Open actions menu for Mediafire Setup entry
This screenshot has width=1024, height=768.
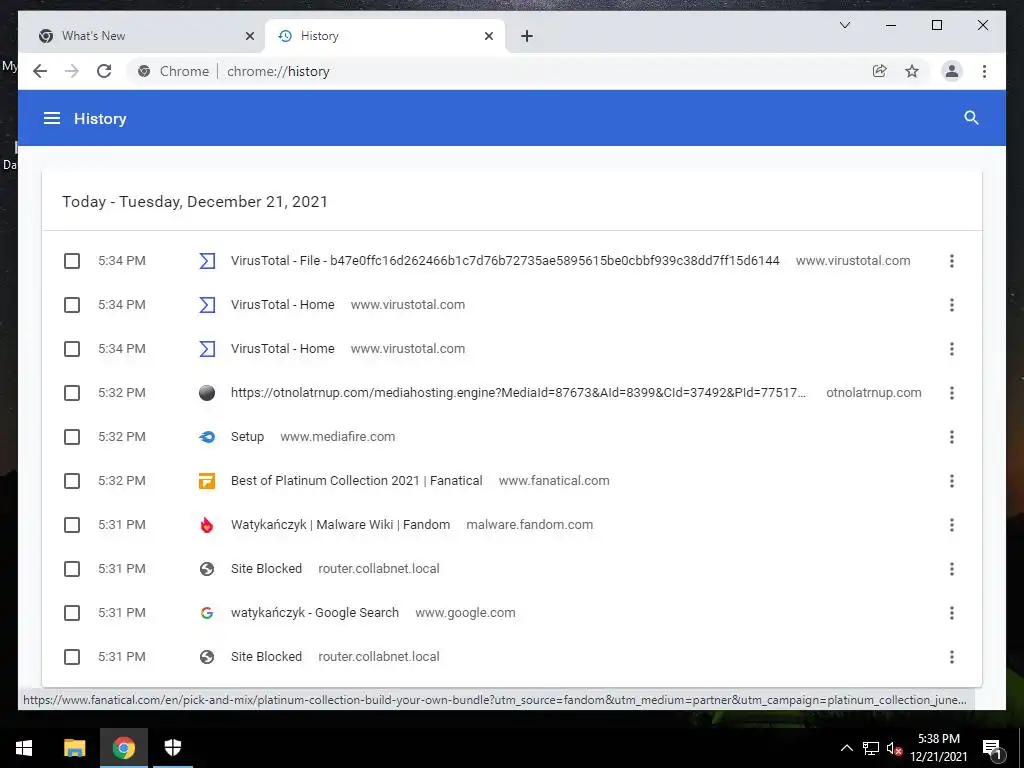[952, 437]
